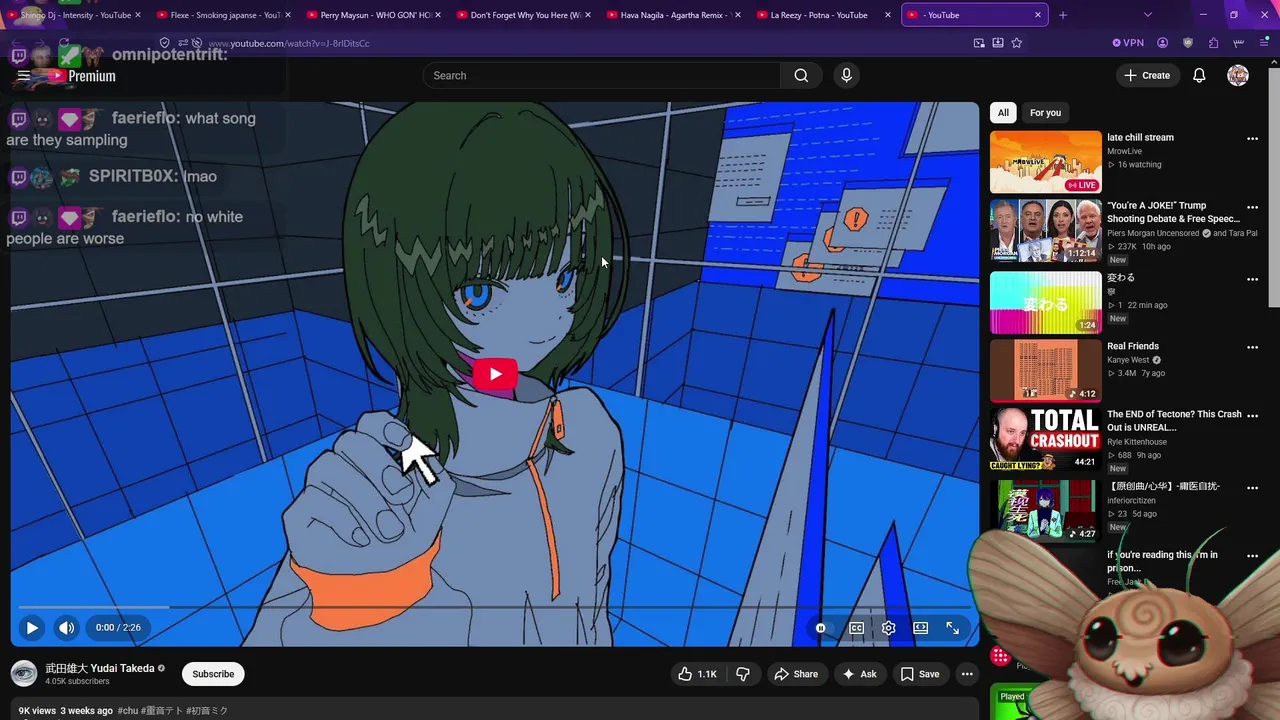Share this video
Image resolution: width=1280 pixels, height=720 pixels.
[x=796, y=674]
